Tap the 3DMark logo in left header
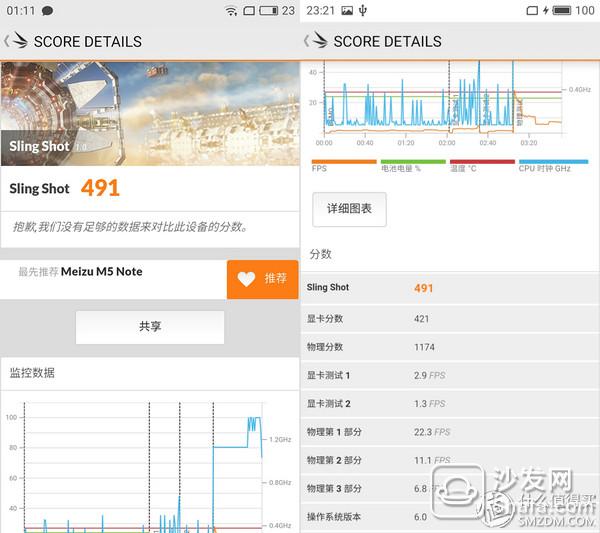Viewport: 600px width, 533px height. coord(20,40)
